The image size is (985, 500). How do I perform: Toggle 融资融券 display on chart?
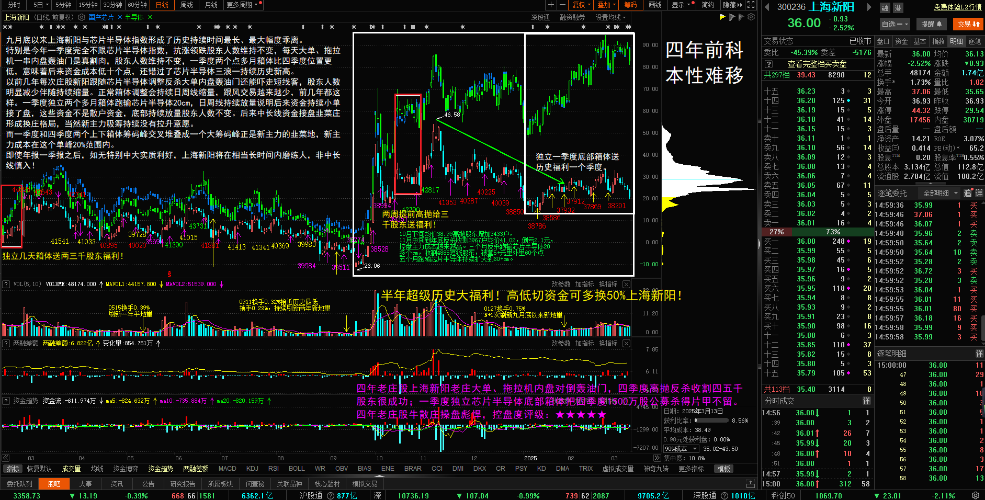pyautogui.click(x=572, y=17)
